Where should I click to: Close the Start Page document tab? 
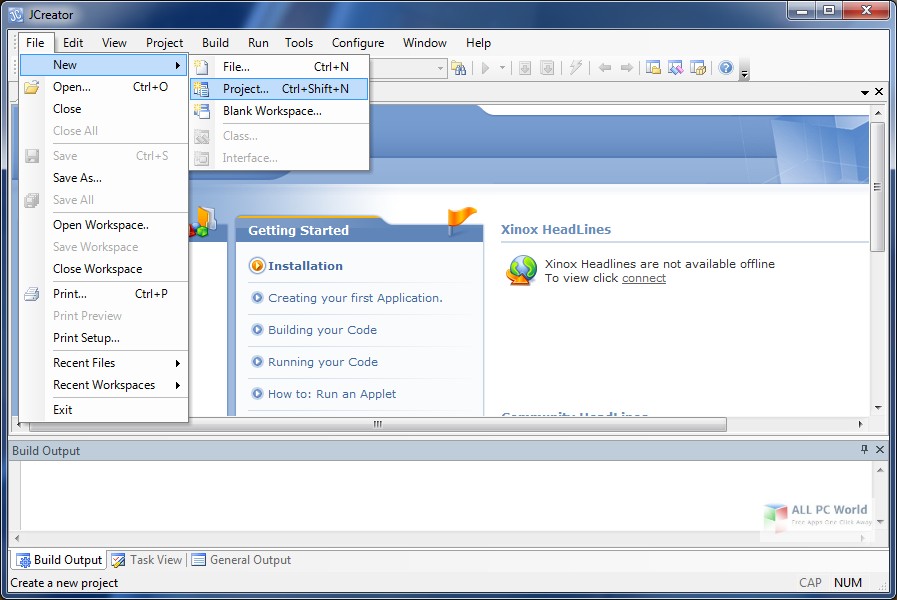879,92
